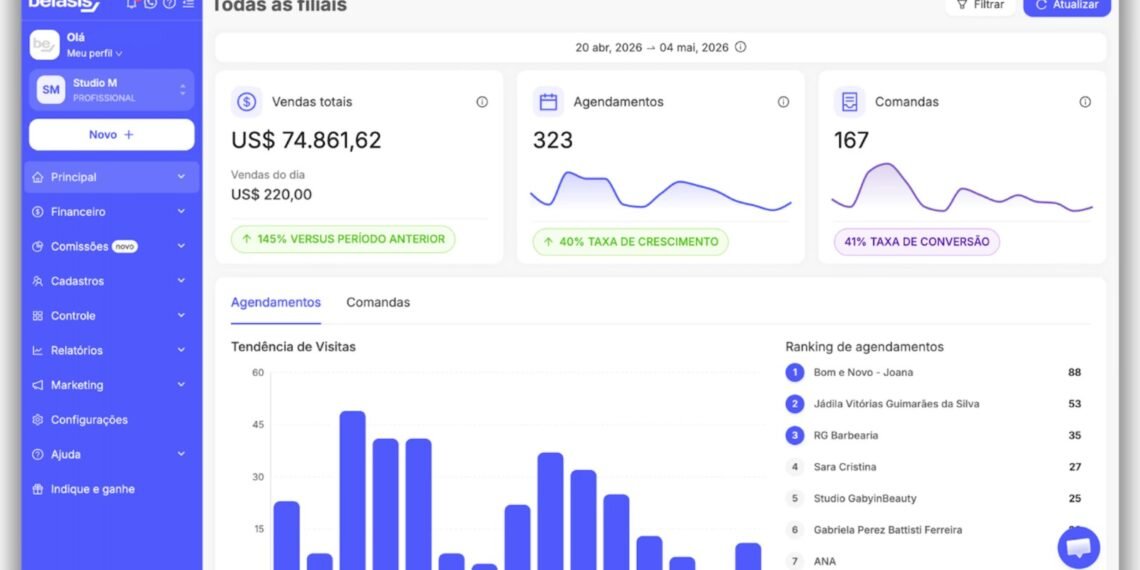
Task: Click the calendar icon on Agendamentos card
Action: (x=548, y=102)
